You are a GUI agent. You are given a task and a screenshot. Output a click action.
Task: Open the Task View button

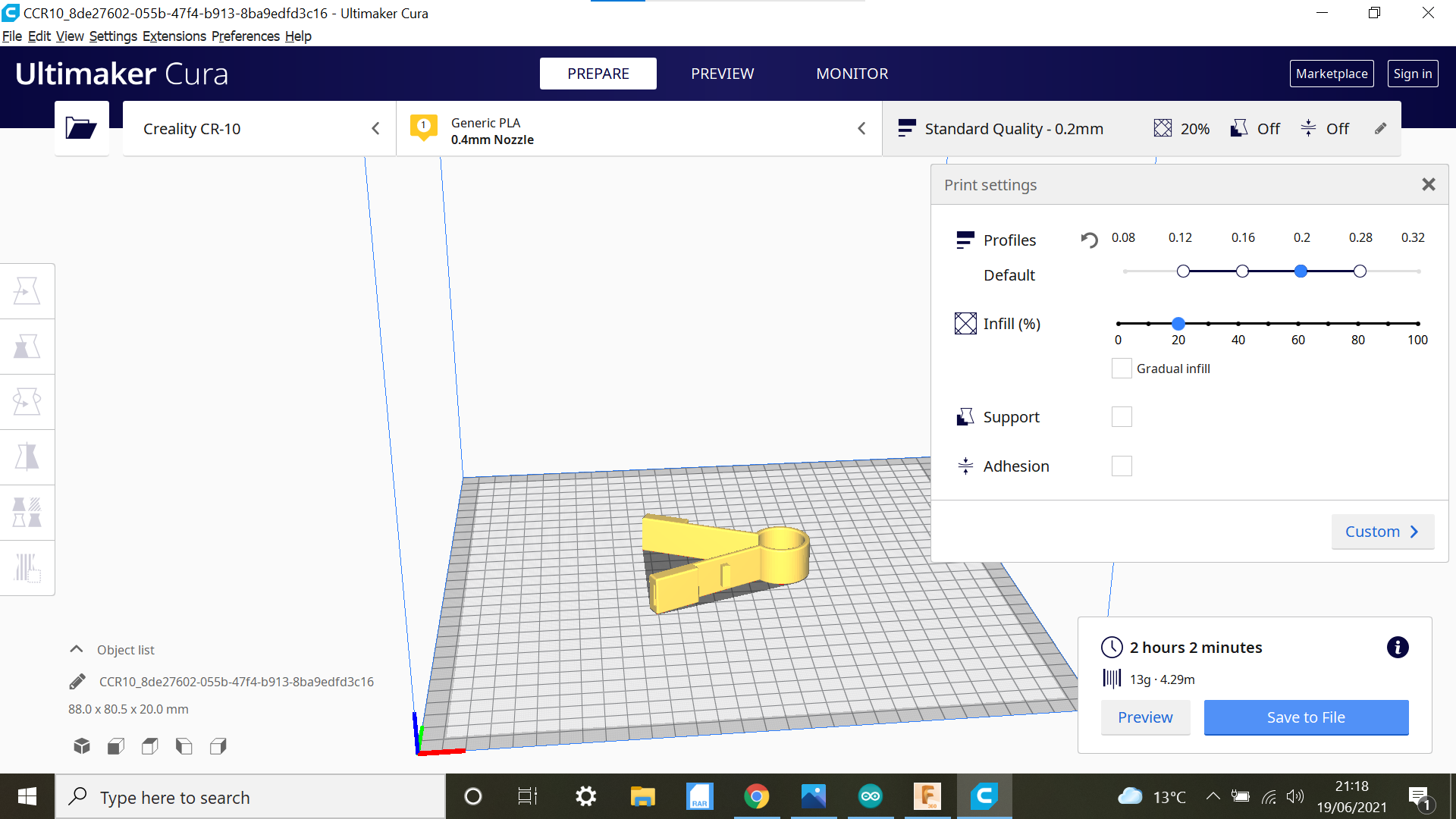pos(528,796)
